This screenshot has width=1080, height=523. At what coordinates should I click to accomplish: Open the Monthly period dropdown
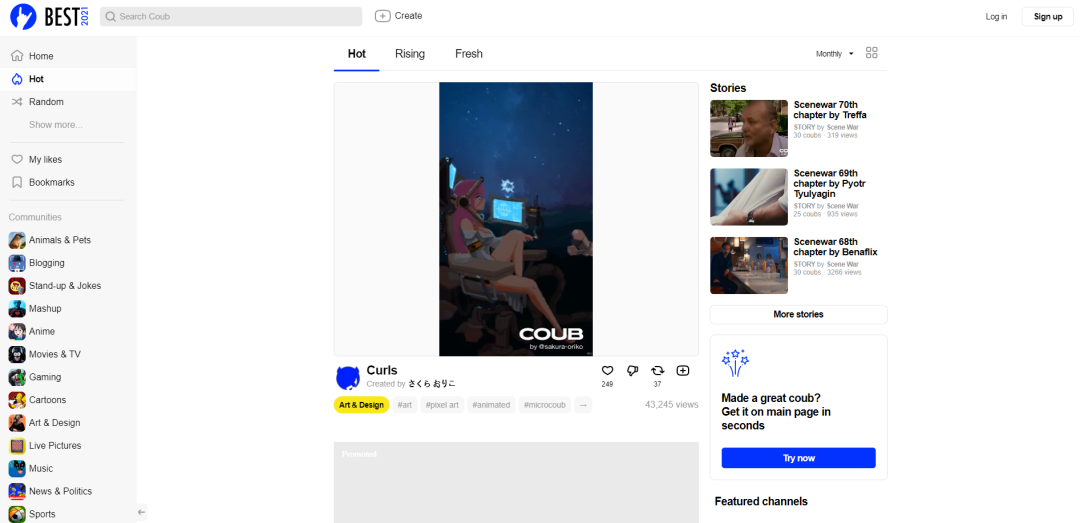point(834,54)
